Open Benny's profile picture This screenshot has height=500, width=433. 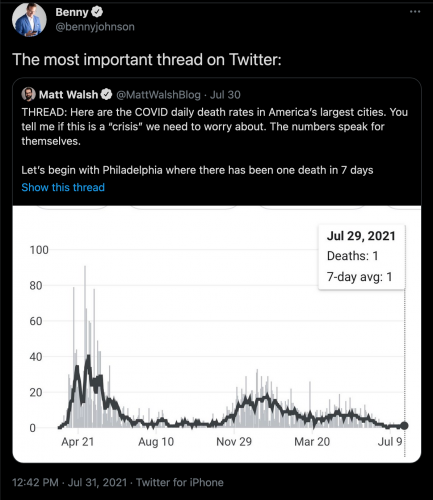[x=29, y=19]
